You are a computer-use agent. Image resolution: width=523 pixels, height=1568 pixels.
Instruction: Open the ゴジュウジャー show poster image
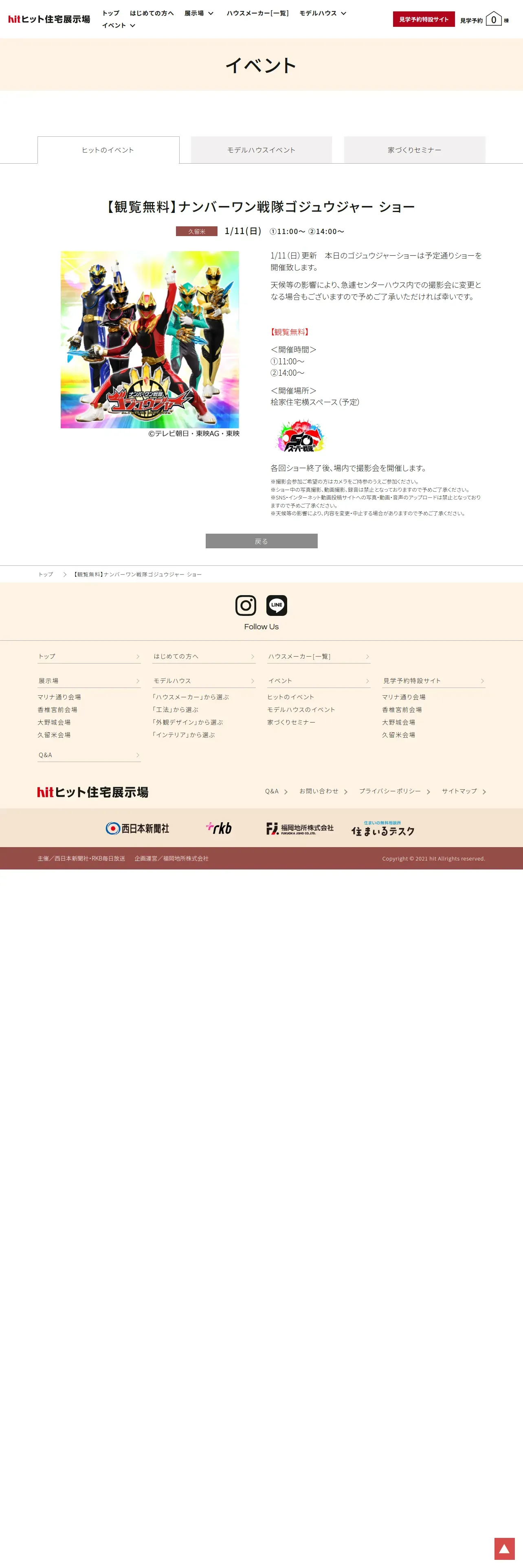point(150,339)
